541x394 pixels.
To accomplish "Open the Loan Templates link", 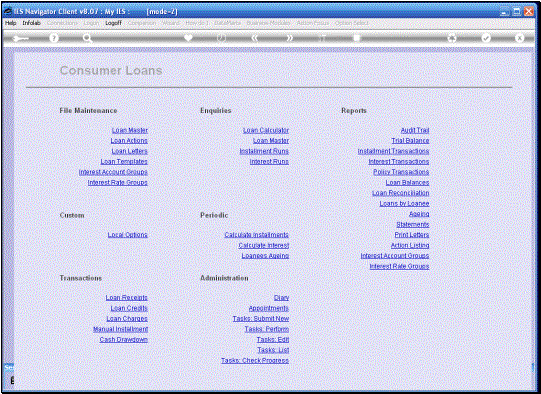I will (x=124, y=161).
